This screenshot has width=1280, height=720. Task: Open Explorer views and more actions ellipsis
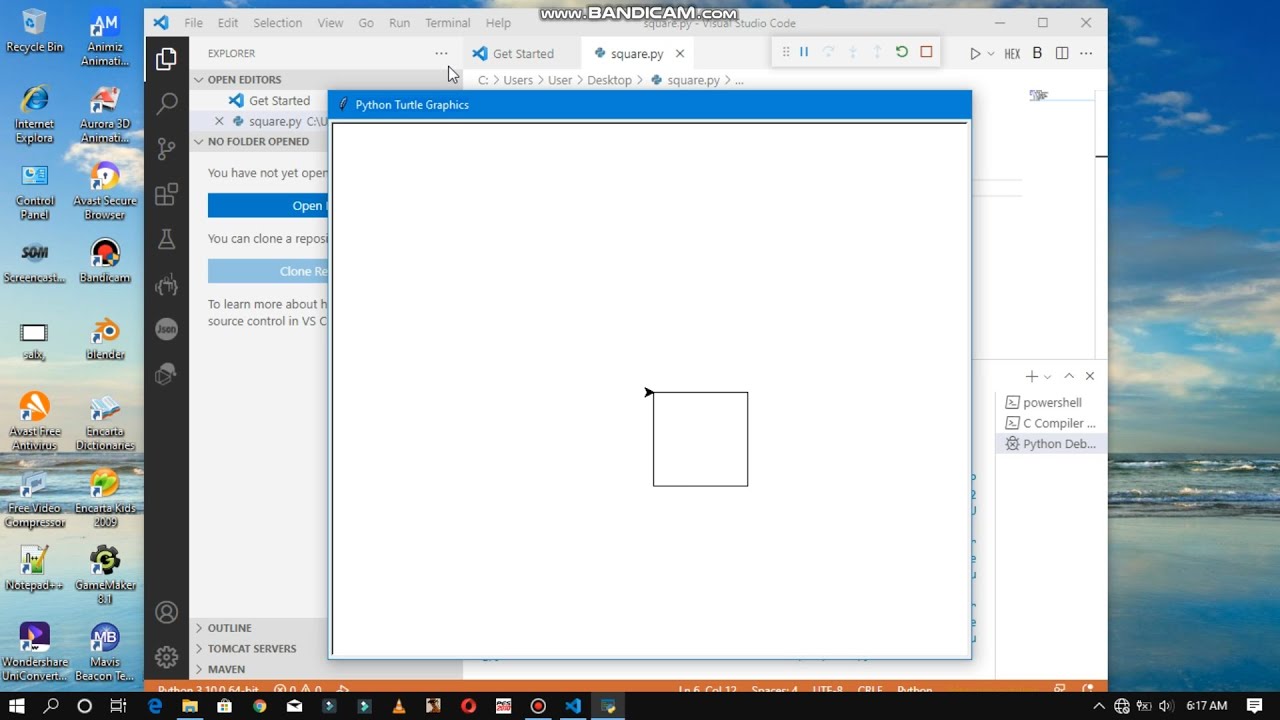[x=441, y=53]
